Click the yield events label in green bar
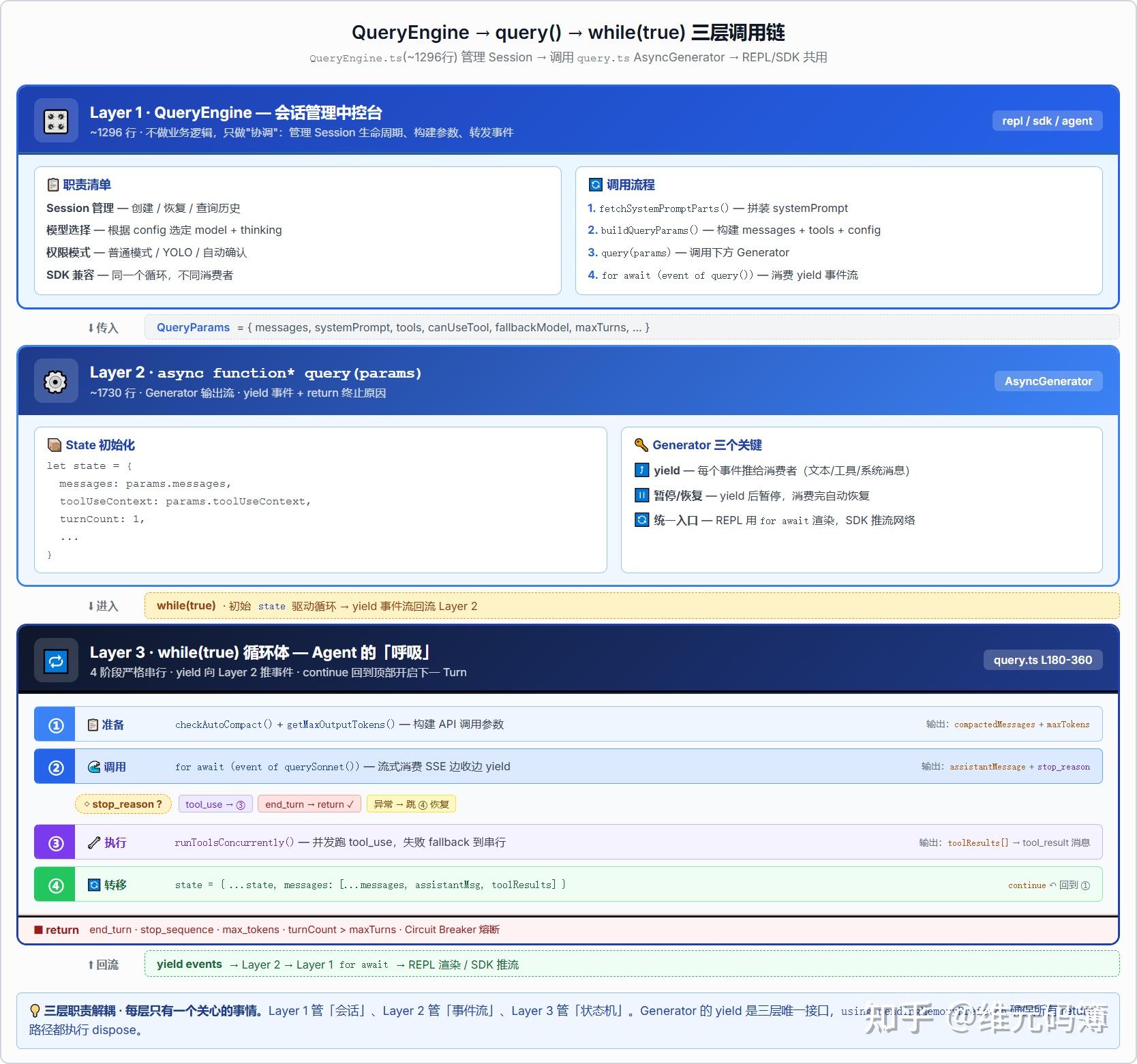Screen dimensions: 1137x1064 pyautogui.click(x=189, y=964)
